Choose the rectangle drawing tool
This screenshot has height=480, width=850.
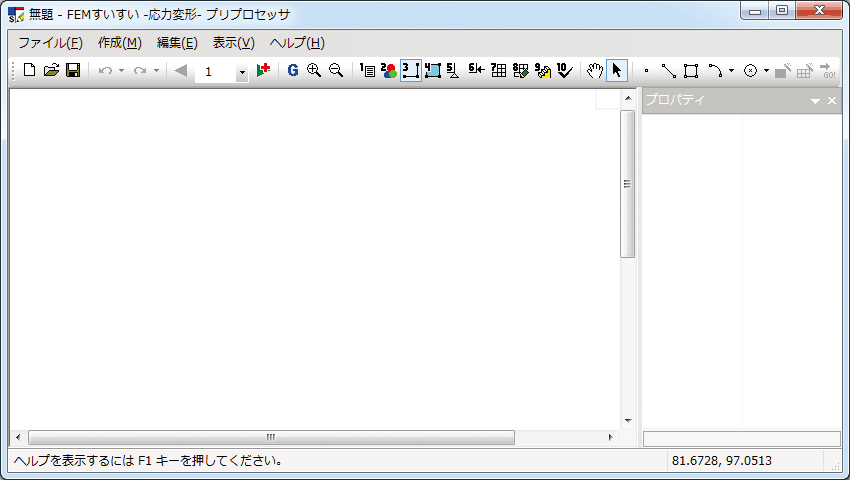(691, 71)
